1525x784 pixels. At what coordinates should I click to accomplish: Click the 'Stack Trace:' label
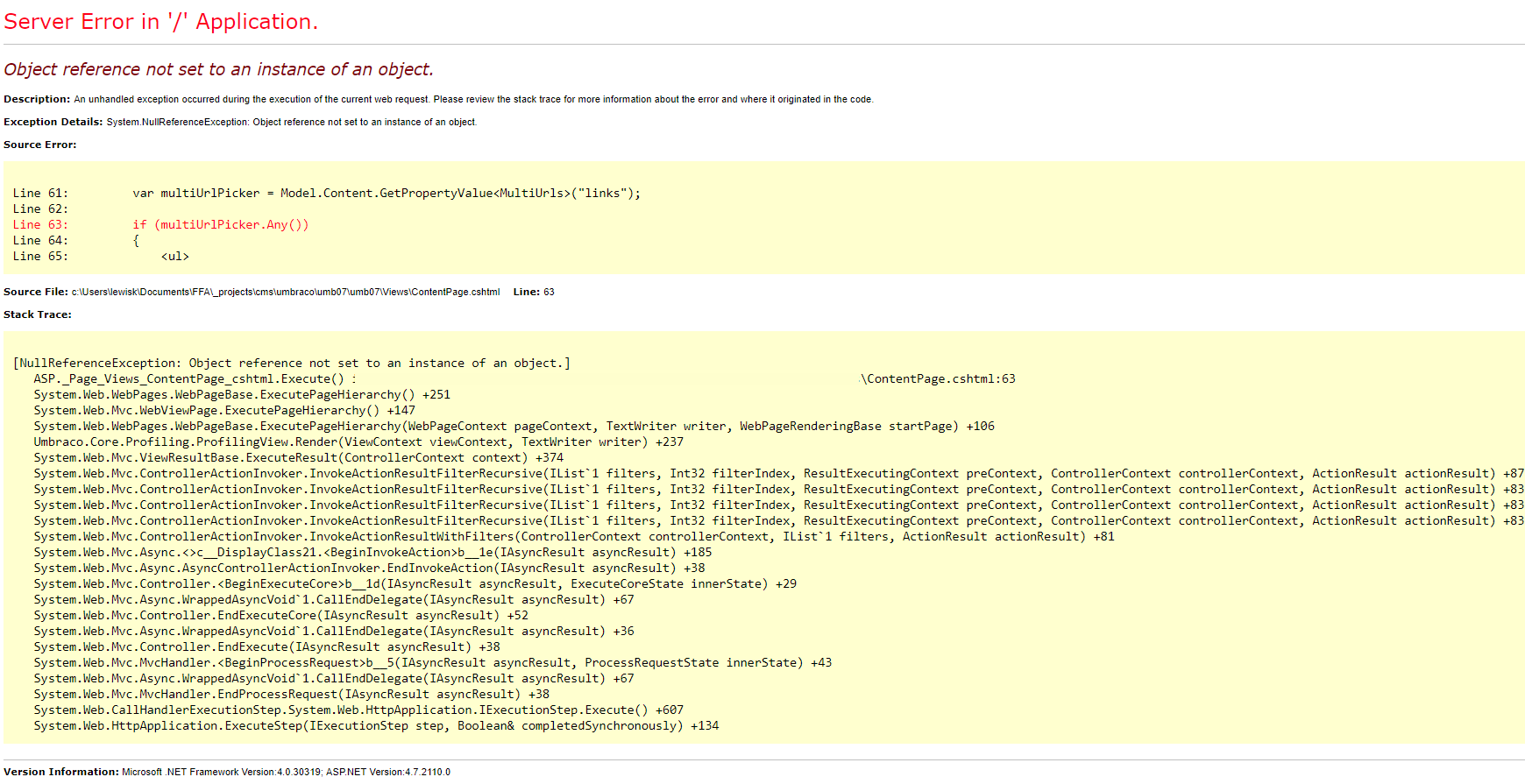38,314
